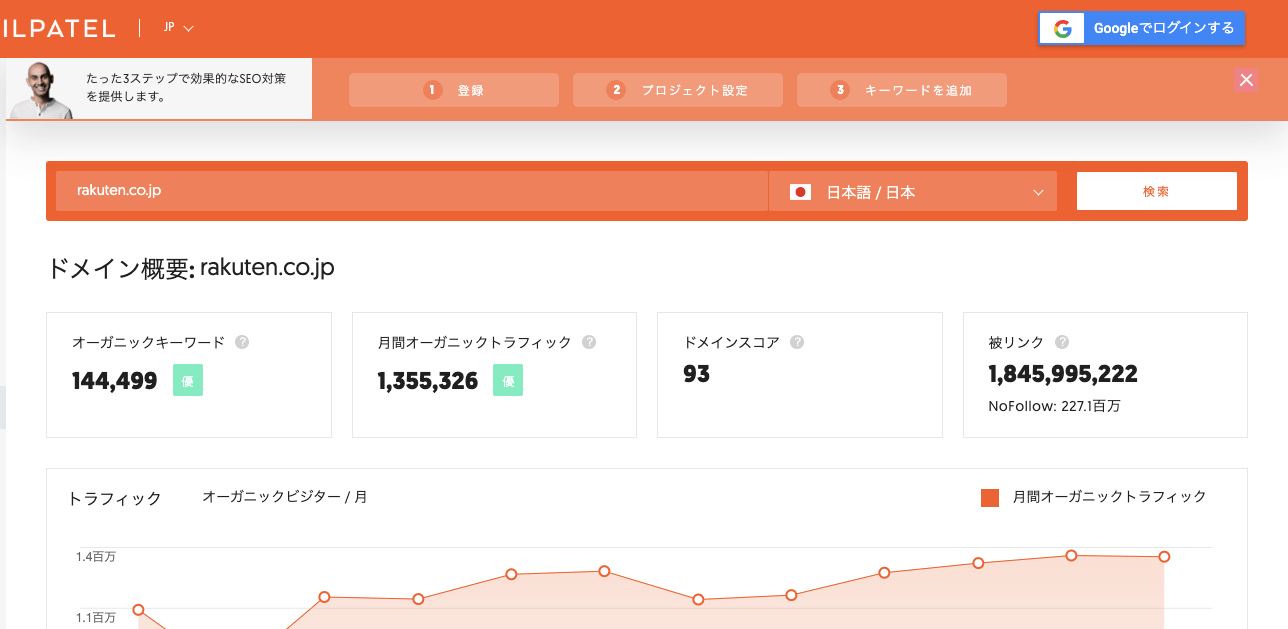Select step 2 プロジェクト設定
The height and width of the screenshot is (629, 1288).
[x=677, y=89]
